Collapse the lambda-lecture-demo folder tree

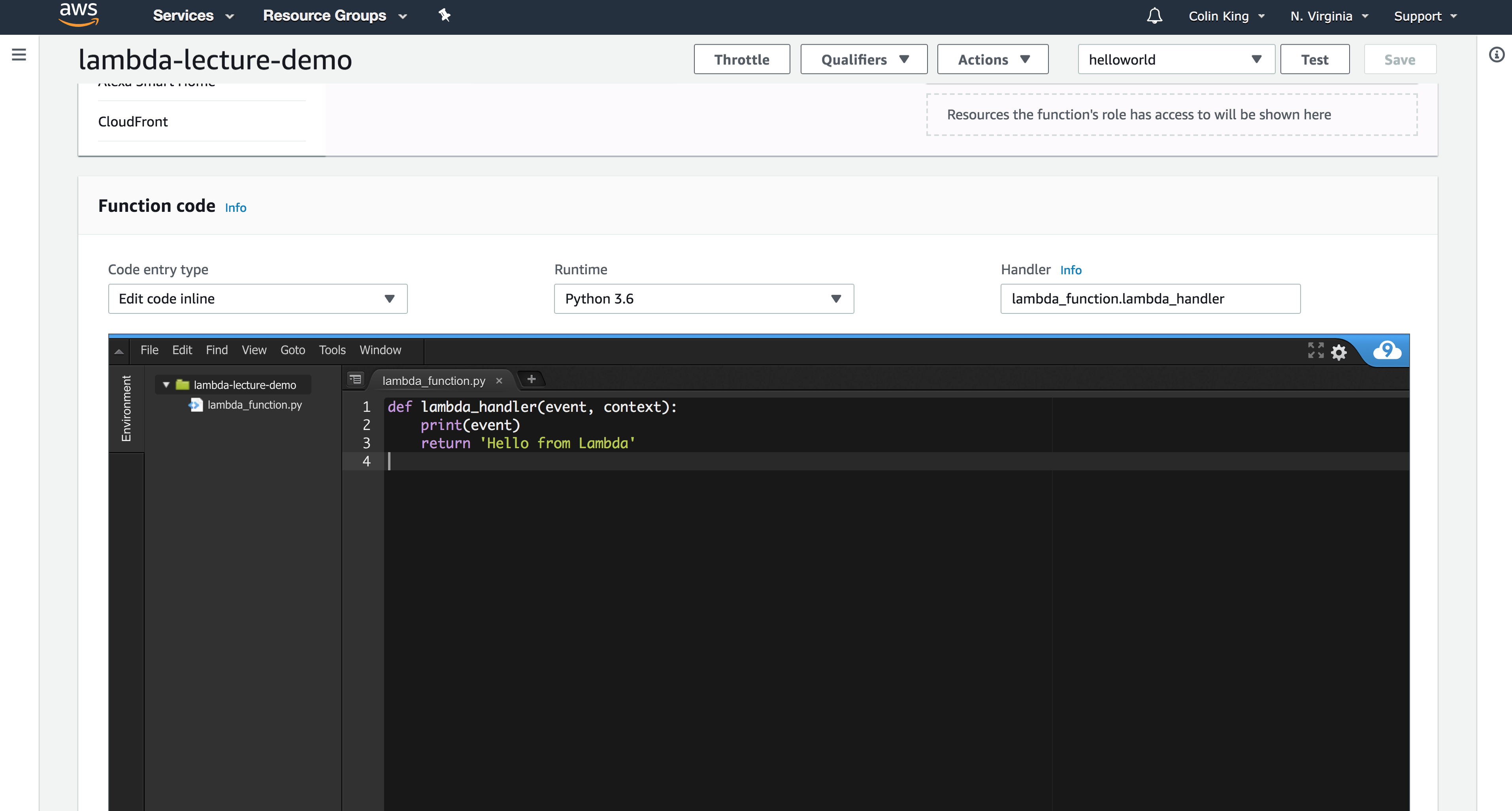pos(166,385)
